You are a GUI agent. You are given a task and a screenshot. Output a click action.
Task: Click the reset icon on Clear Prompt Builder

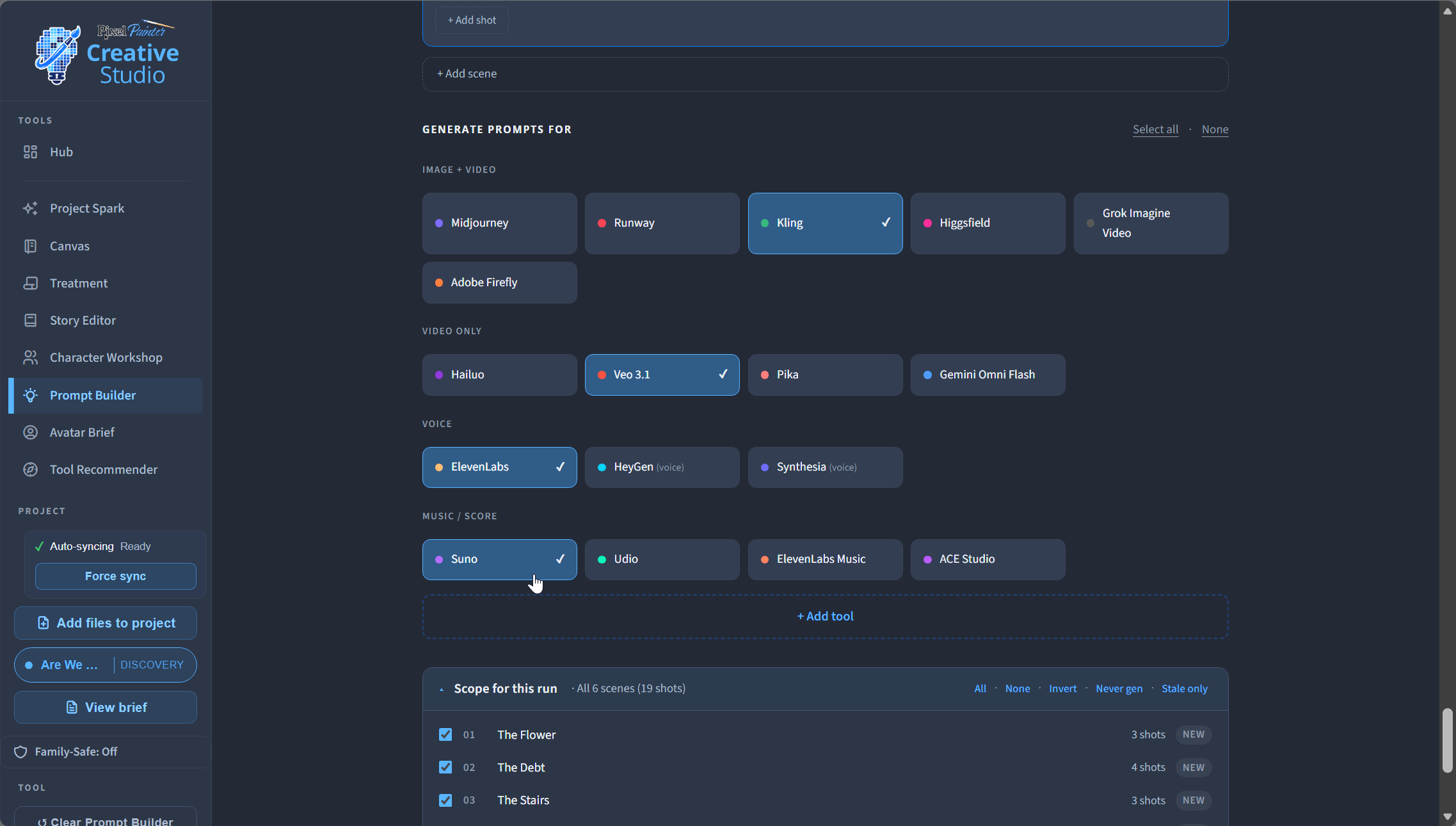[42, 822]
